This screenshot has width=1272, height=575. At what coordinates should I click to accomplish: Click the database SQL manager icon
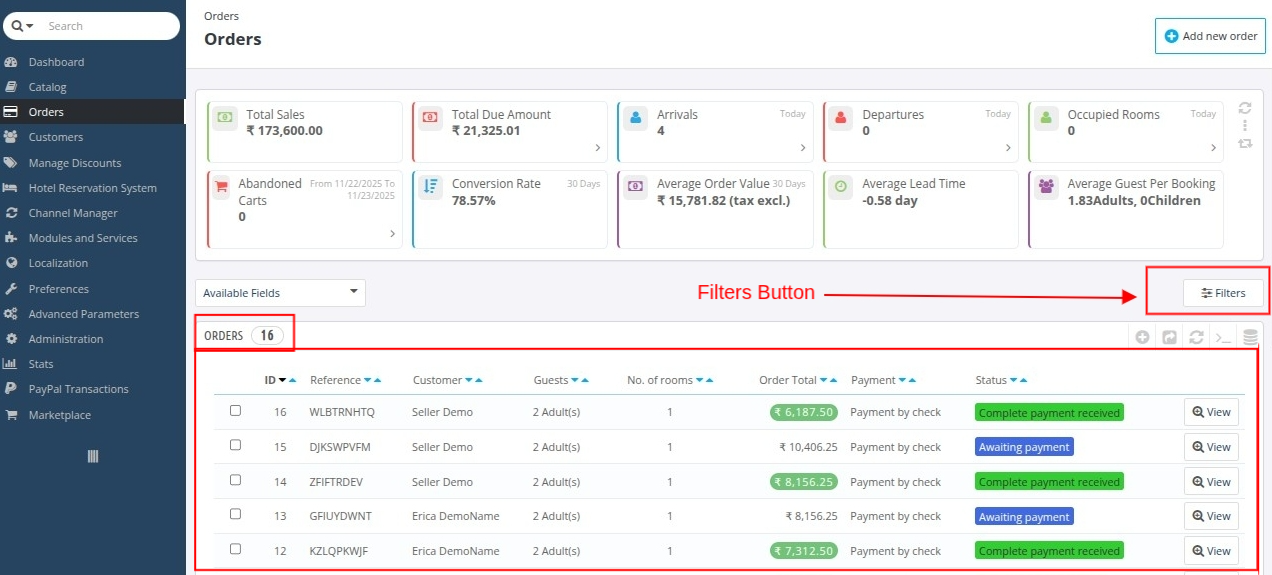point(1249,337)
